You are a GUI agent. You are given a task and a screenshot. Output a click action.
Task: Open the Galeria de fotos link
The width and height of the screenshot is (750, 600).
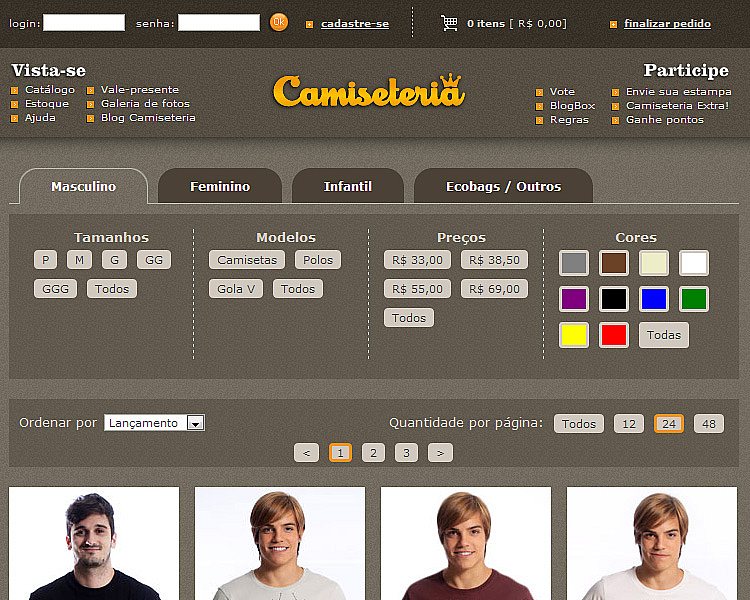[145, 103]
